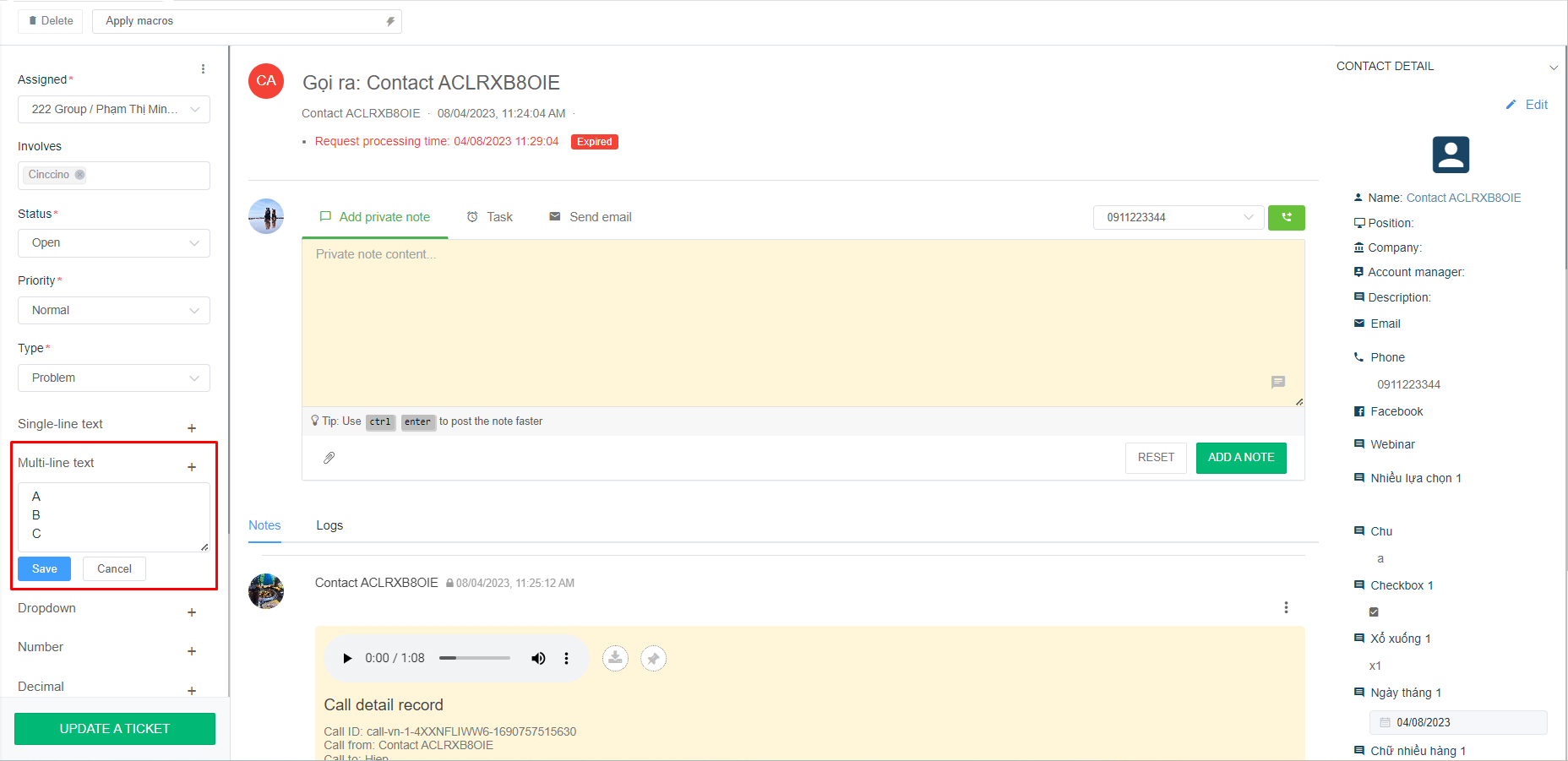The image size is (1568, 761).
Task: Open the ticket sidebar kebab menu
Action: (203, 69)
